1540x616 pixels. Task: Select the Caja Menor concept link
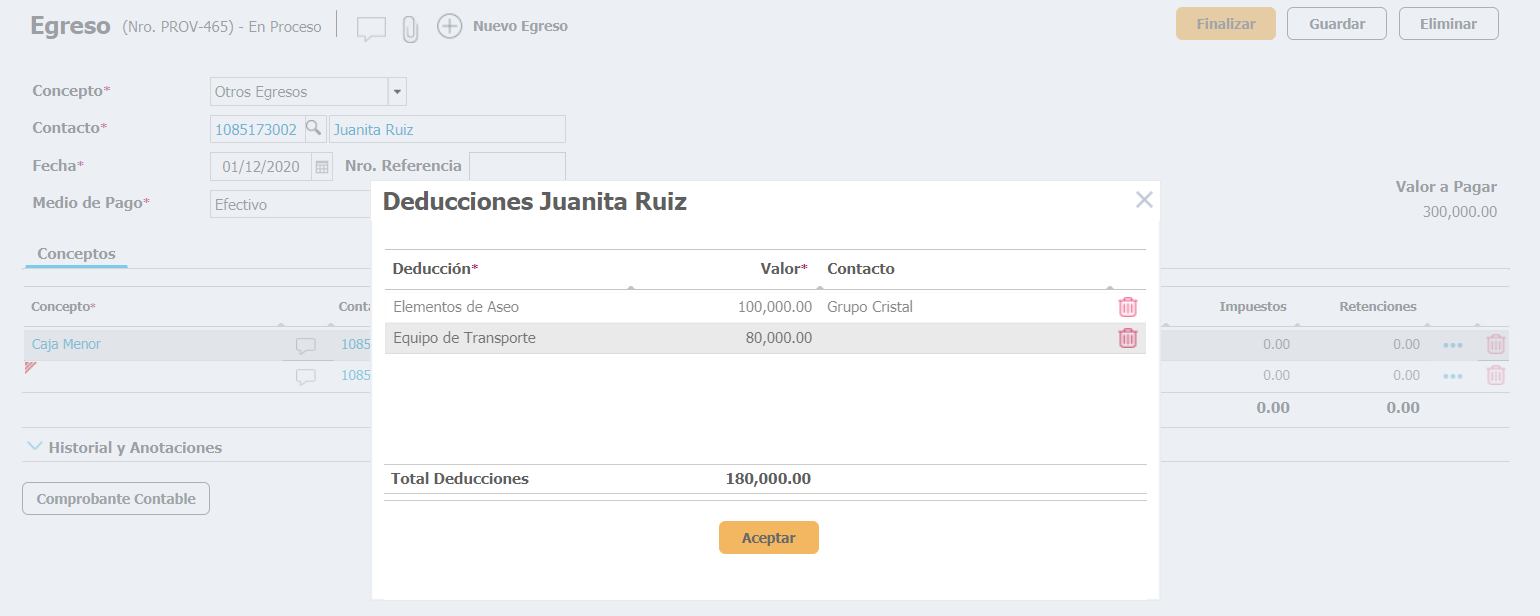pos(66,344)
